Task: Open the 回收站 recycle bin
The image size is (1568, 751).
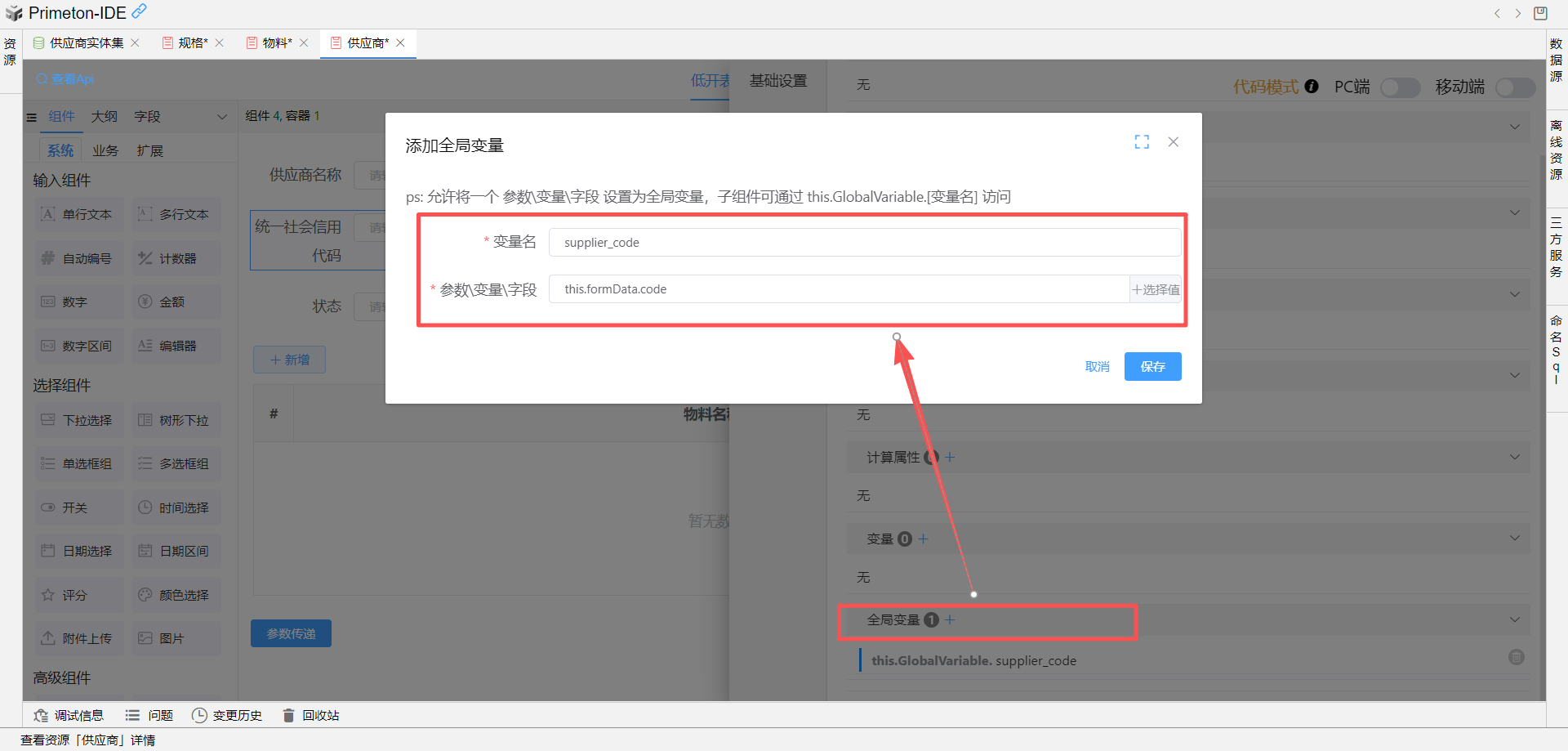Action: (311, 716)
